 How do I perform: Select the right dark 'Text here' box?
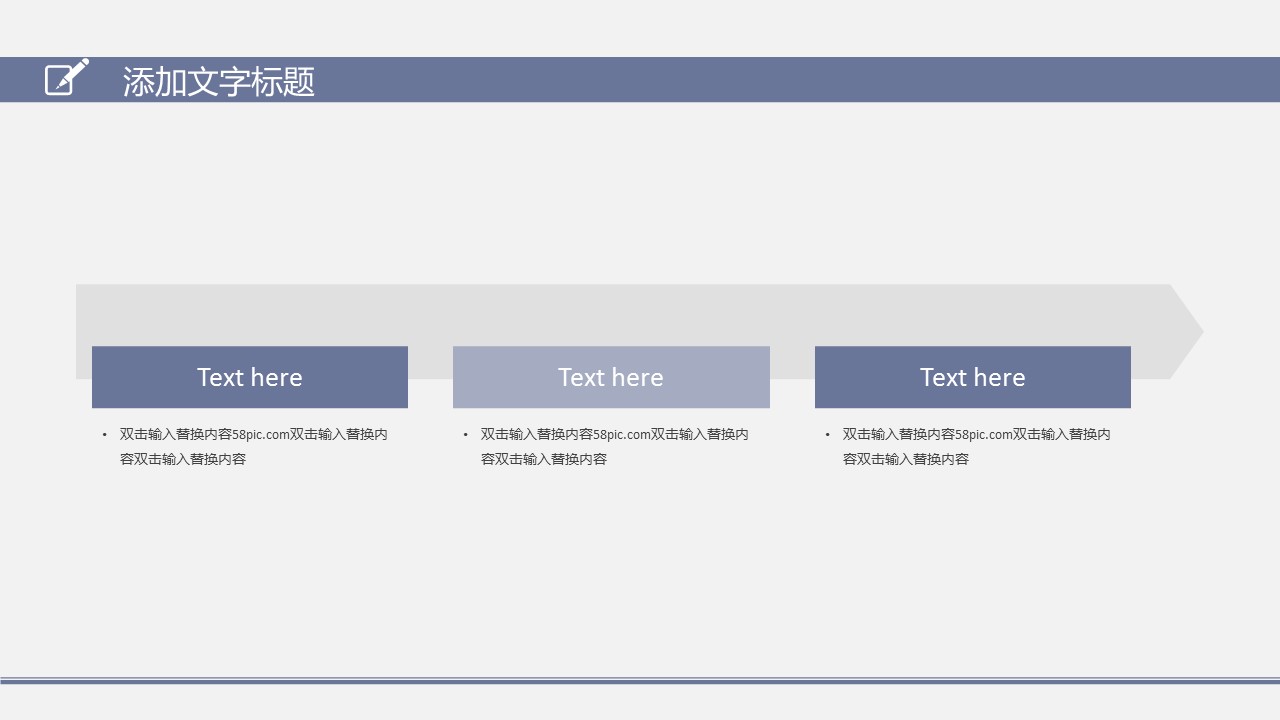pyautogui.click(x=972, y=377)
